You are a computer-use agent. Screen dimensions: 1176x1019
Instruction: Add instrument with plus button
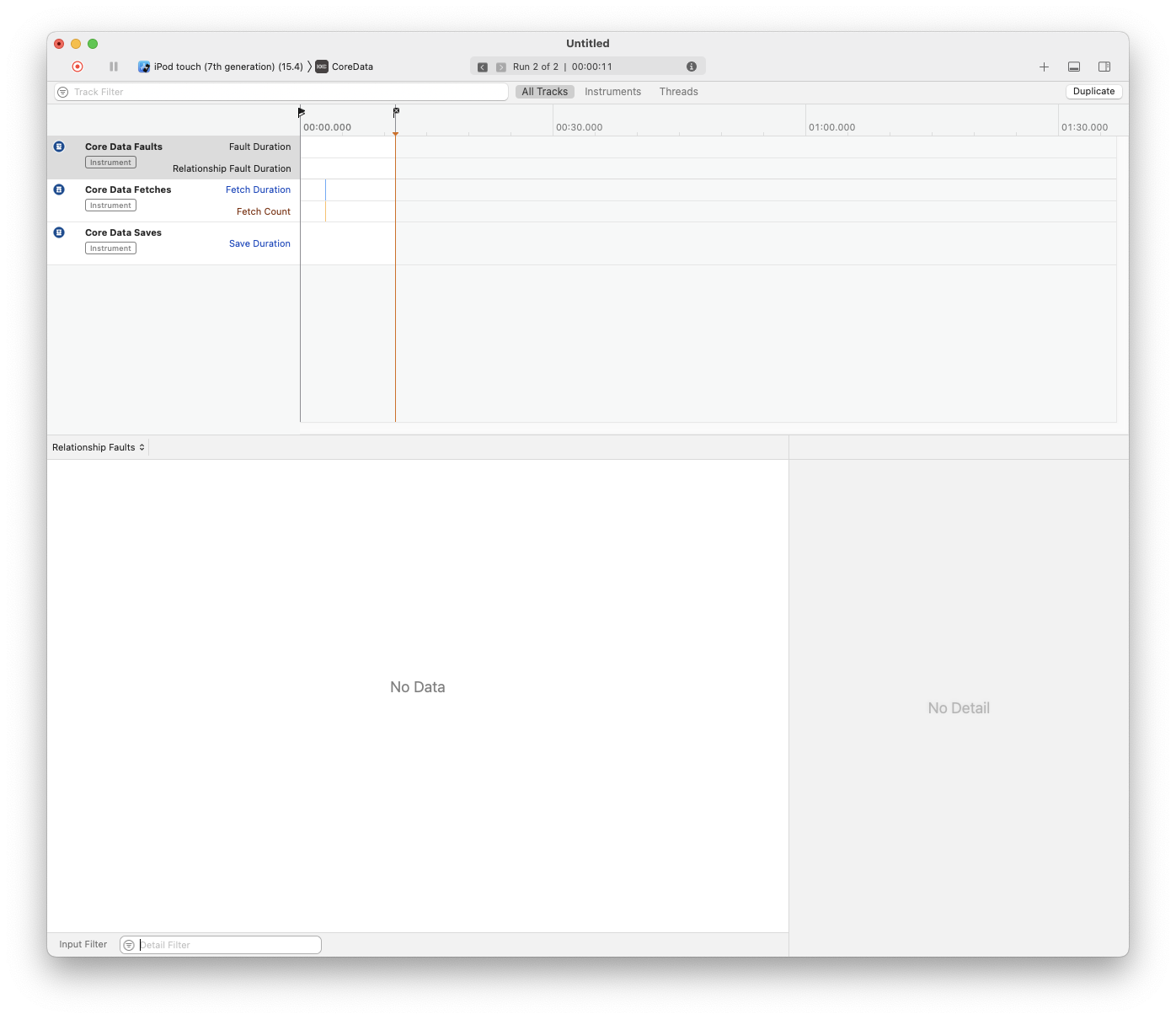(x=1044, y=67)
